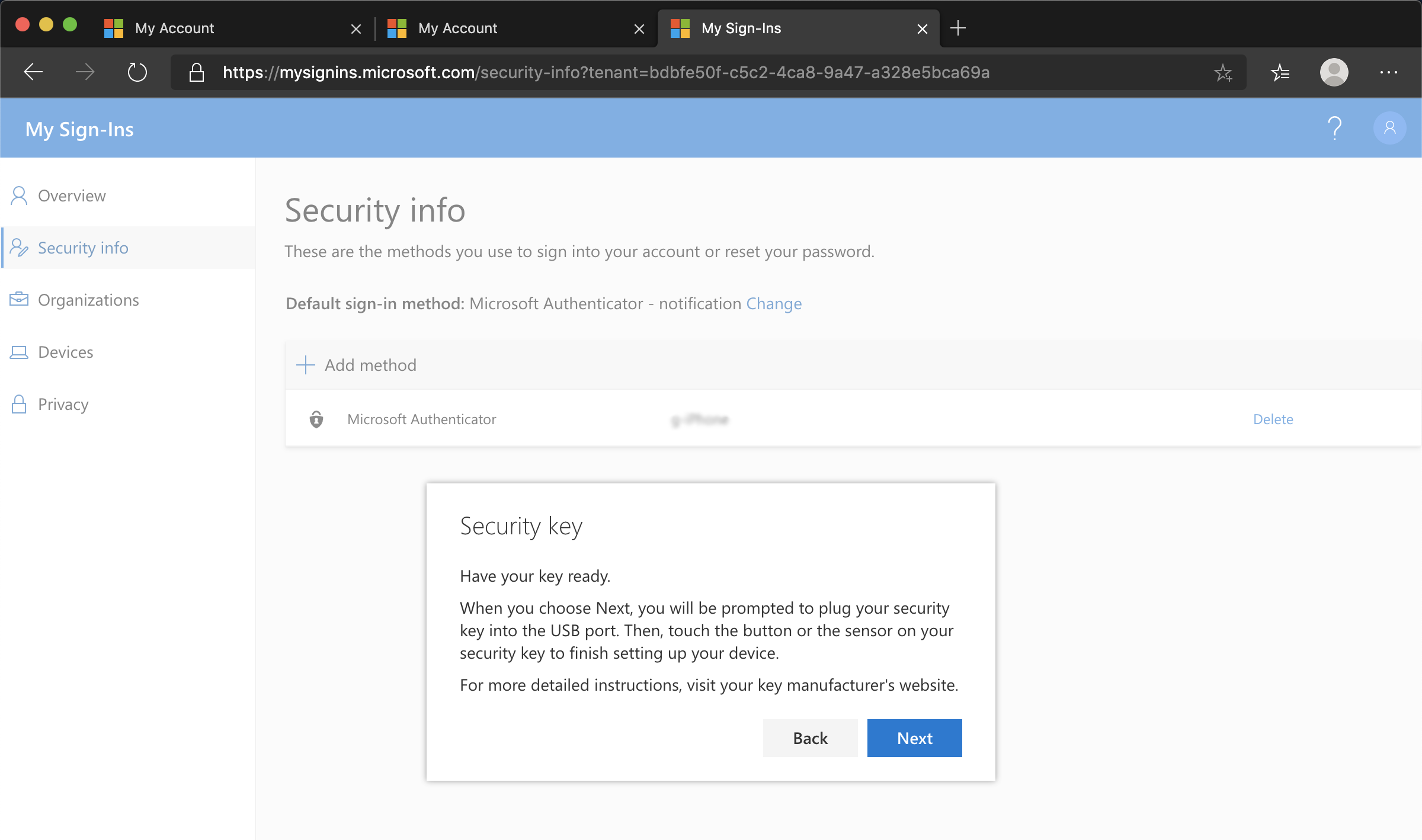Click the Back button in dialog
Screen dimensions: 1422x840
click(810, 738)
